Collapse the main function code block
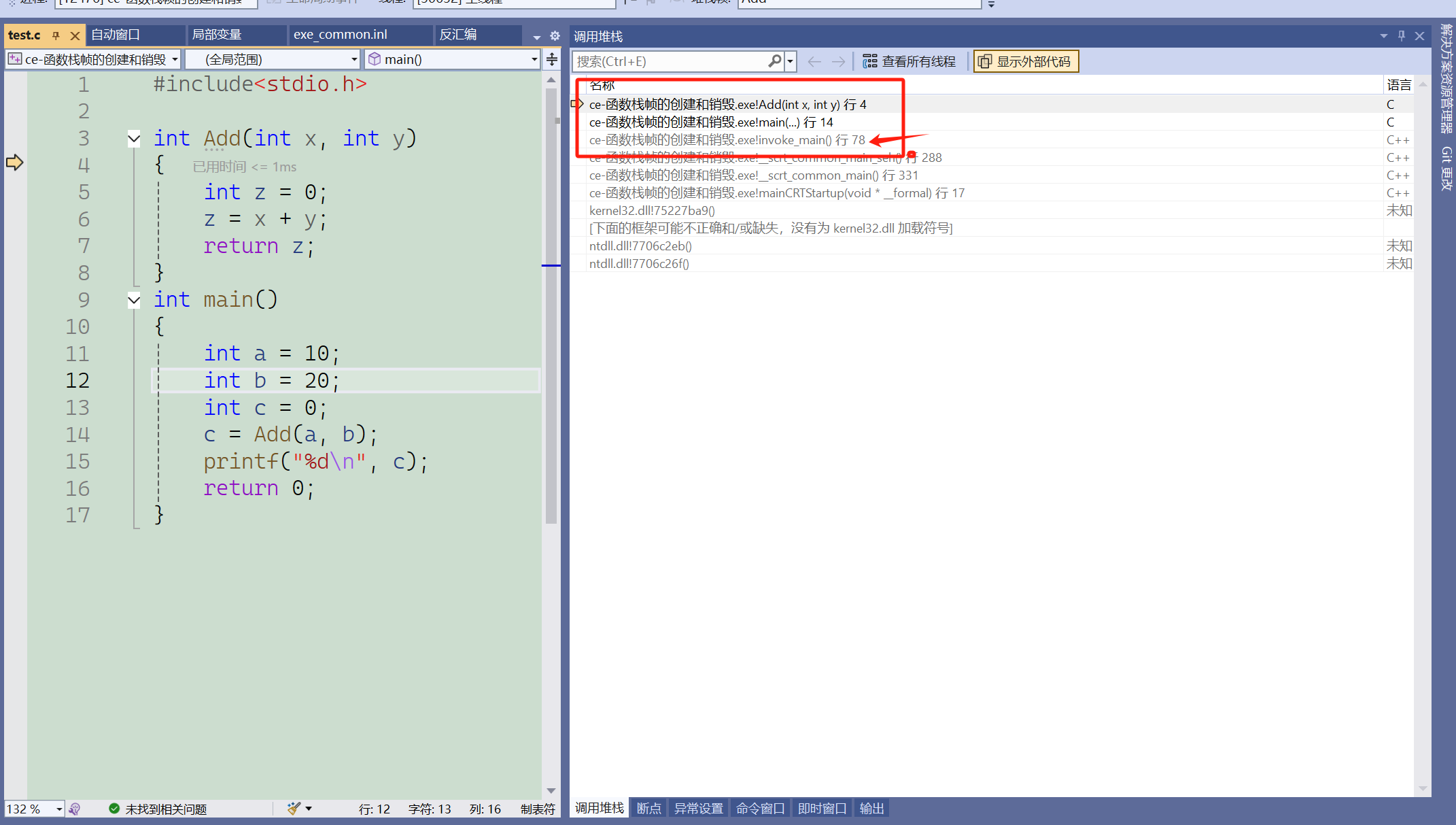Image resolution: width=1456 pixels, height=825 pixels. [134, 300]
